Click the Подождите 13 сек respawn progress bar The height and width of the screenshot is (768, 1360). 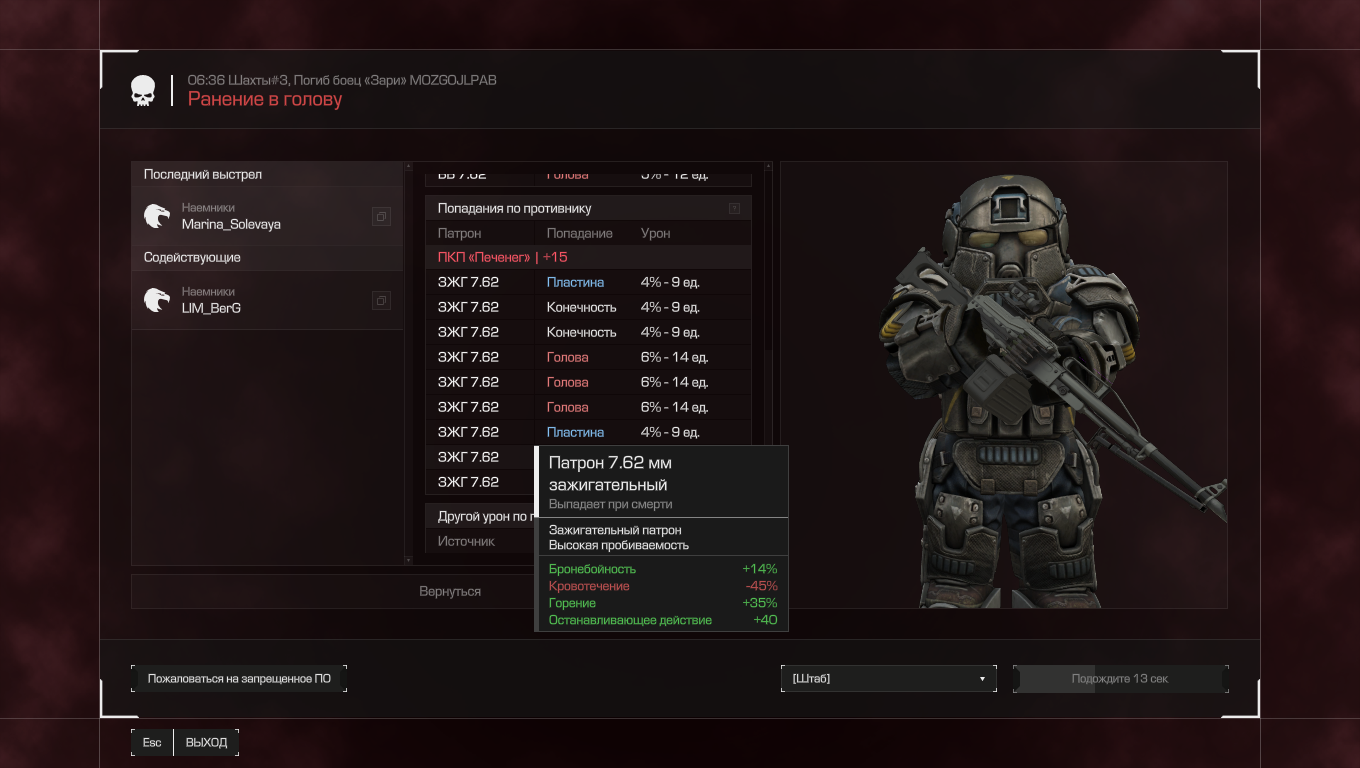coord(1120,679)
